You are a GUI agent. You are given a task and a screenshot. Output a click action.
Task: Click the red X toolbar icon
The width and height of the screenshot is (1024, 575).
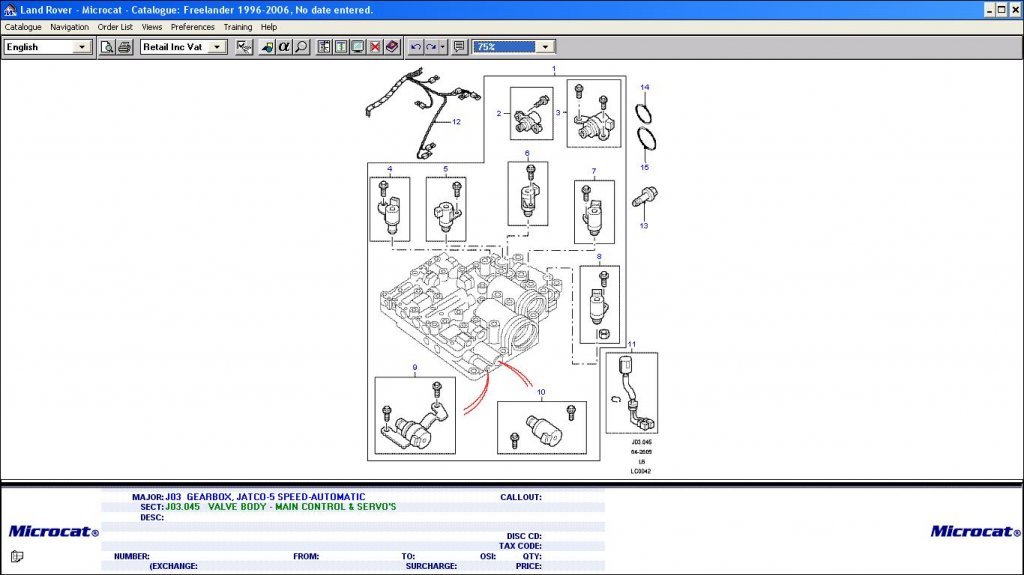[x=374, y=47]
